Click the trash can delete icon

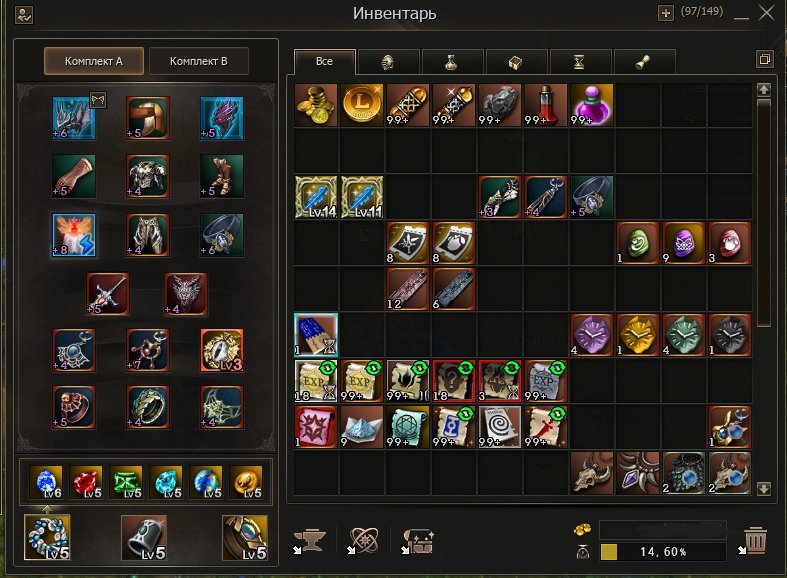tap(753, 540)
